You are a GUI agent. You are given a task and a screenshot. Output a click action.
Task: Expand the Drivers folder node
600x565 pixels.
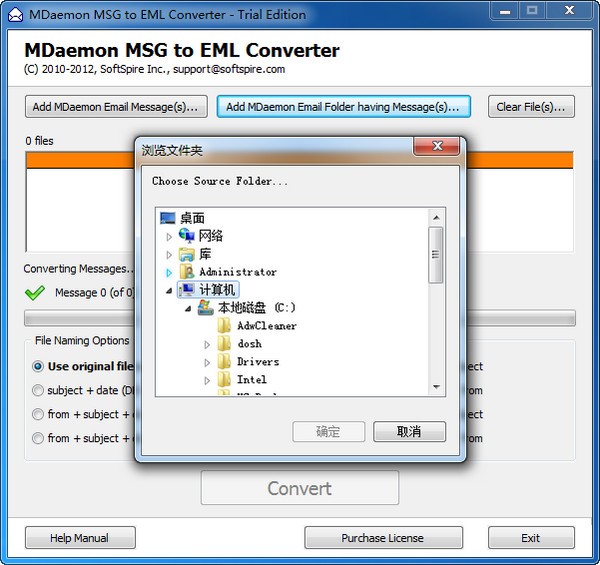coord(207,363)
